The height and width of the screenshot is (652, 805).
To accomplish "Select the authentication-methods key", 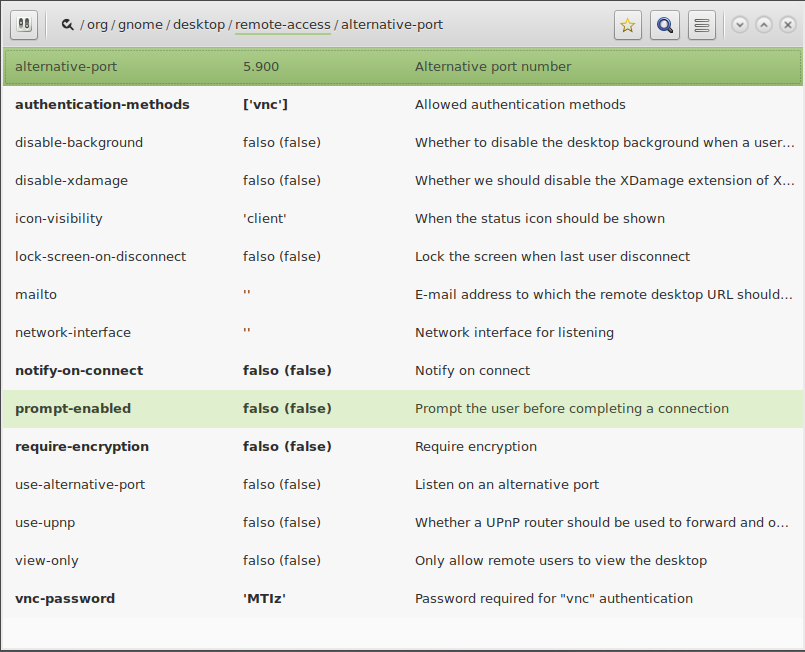I will (402, 105).
